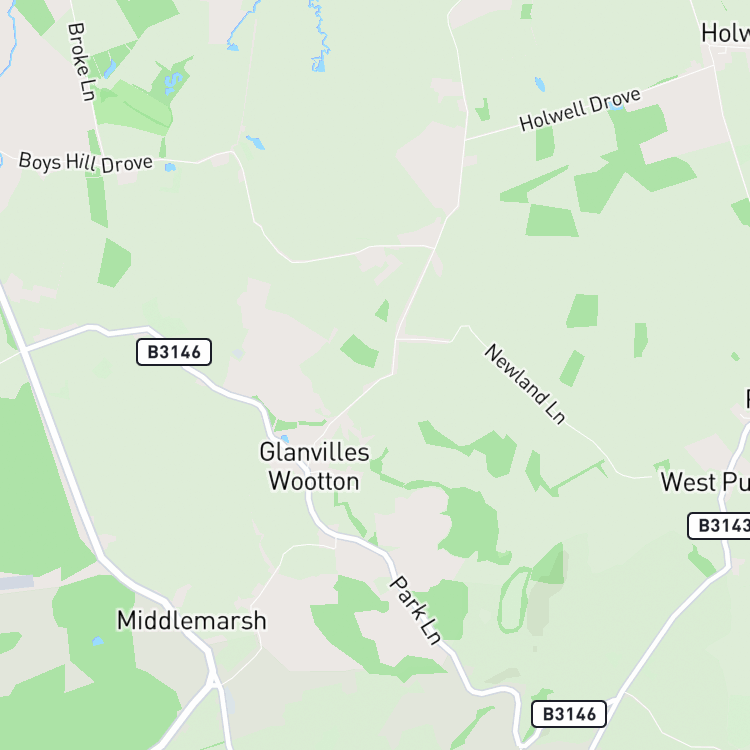This screenshot has height=750, width=750.
Task: Click the B3143 road shield
Action: [719, 526]
